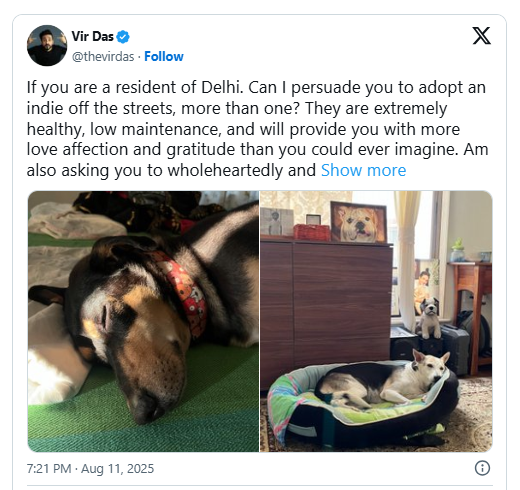Click the plush dog toy in photo
This screenshot has width=520, height=490.
tap(429, 318)
